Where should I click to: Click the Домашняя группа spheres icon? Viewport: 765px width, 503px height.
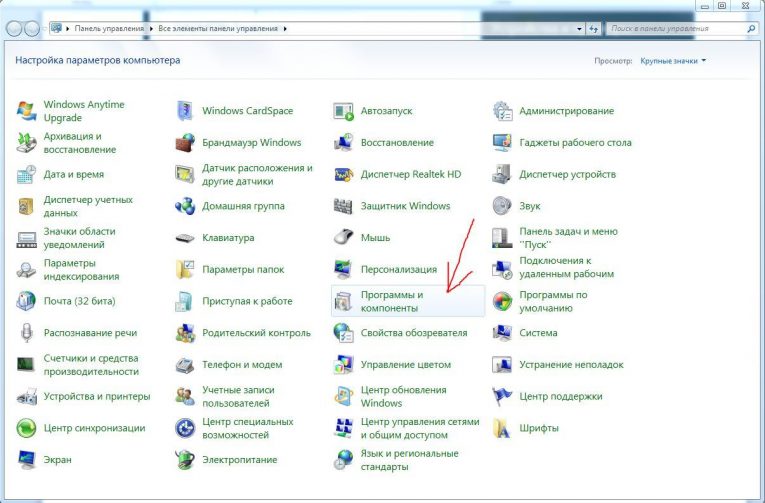[x=185, y=206]
